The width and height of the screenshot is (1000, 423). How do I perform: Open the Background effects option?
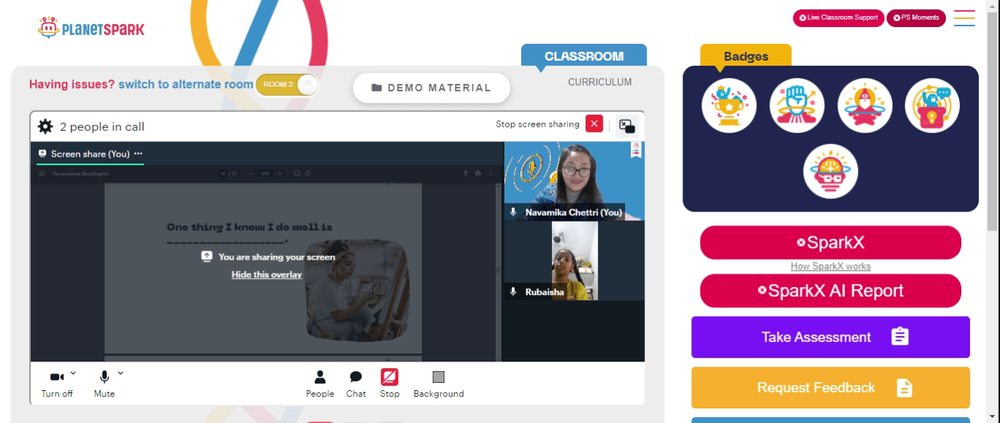click(439, 384)
